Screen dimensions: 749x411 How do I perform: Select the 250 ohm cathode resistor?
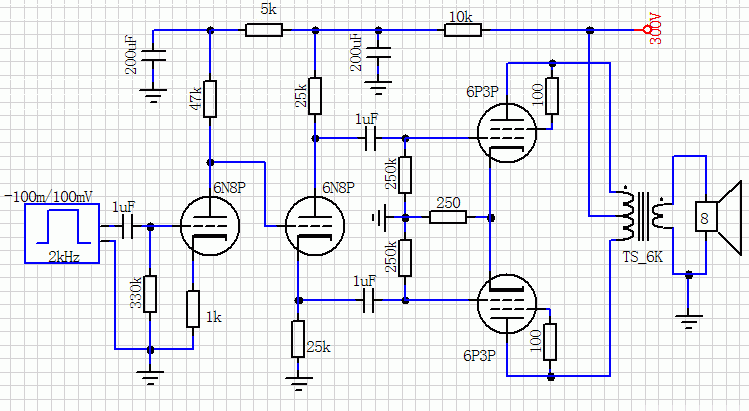click(x=447, y=216)
